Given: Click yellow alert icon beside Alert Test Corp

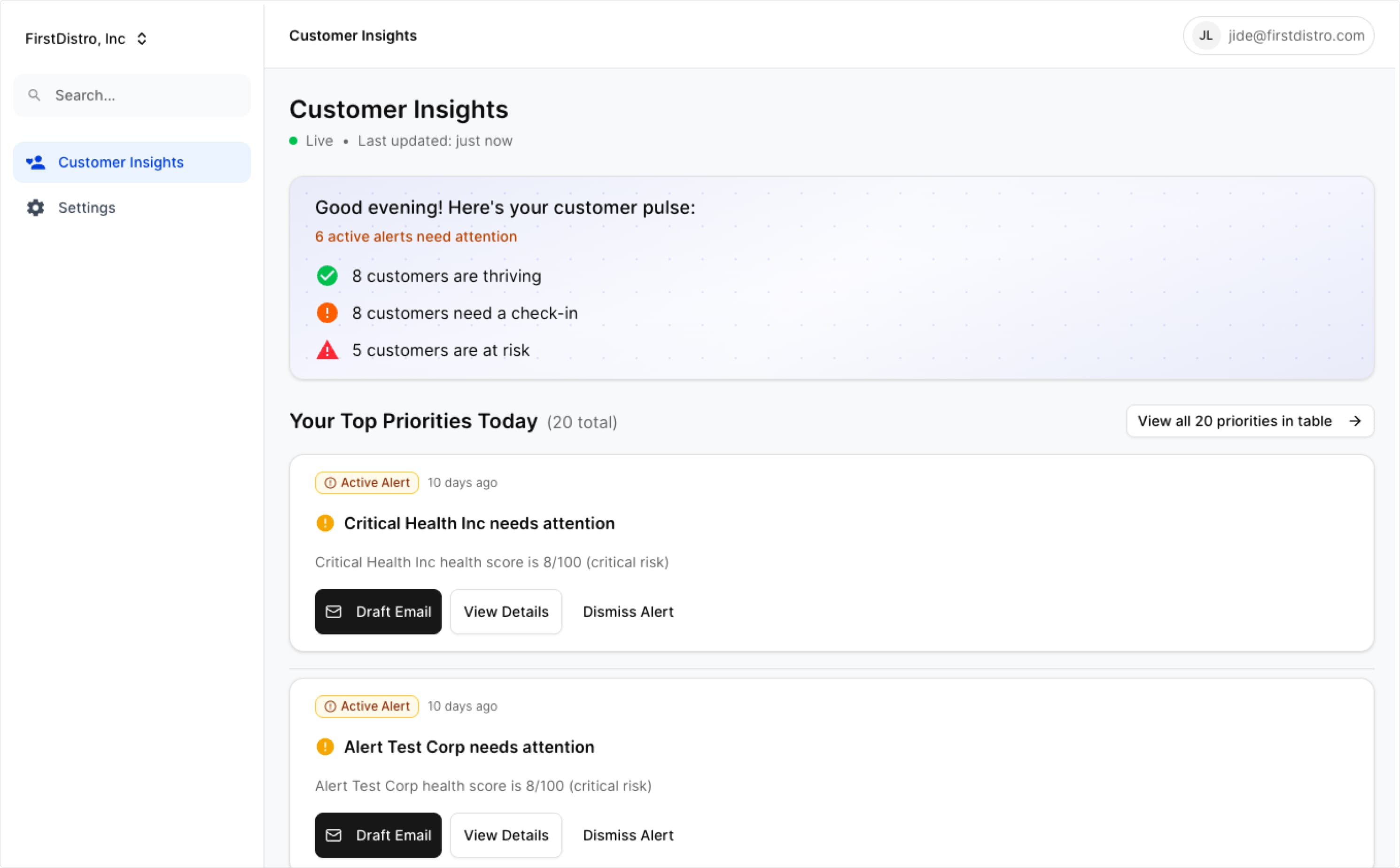Looking at the screenshot, I should (x=325, y=746).
